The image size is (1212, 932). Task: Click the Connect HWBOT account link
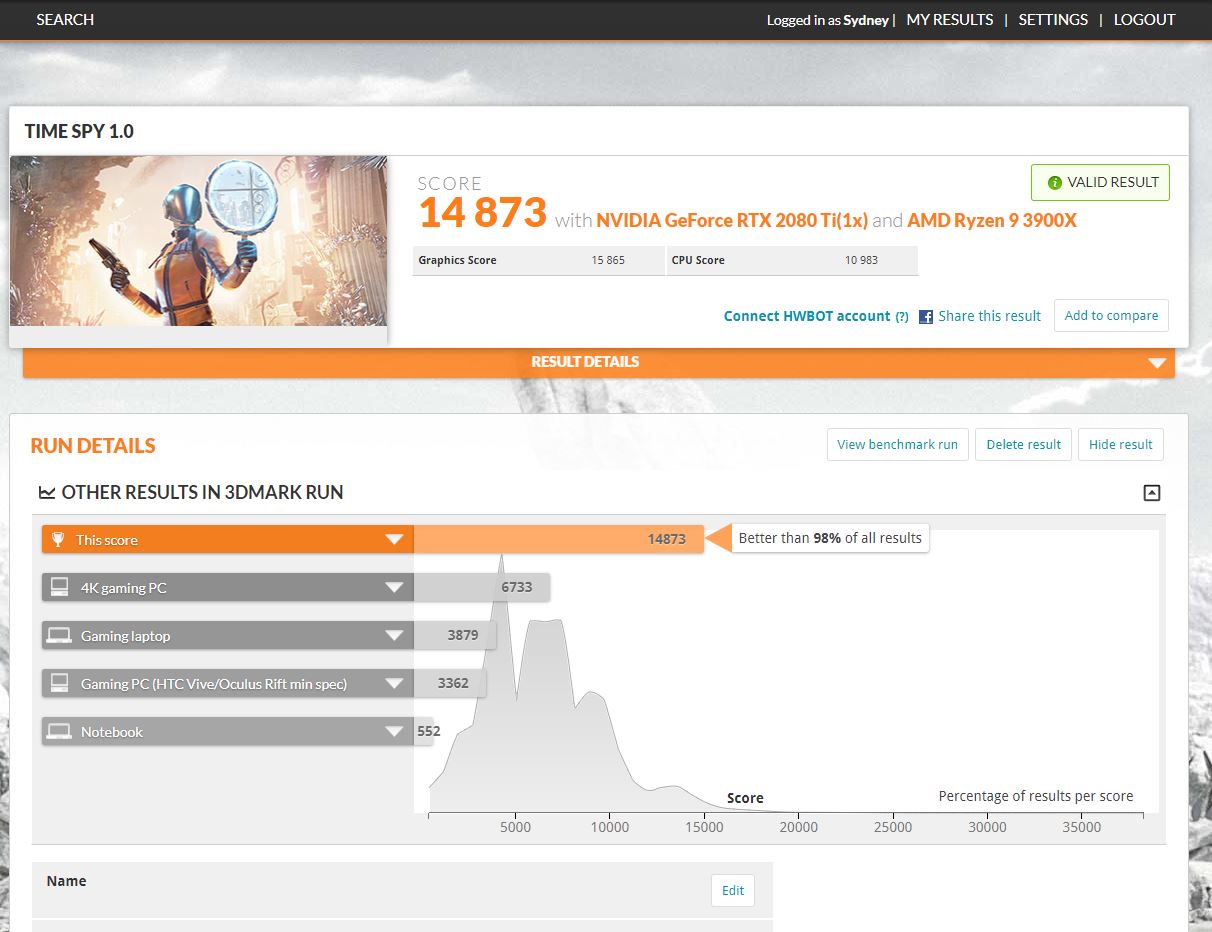[x=806, y=316]
